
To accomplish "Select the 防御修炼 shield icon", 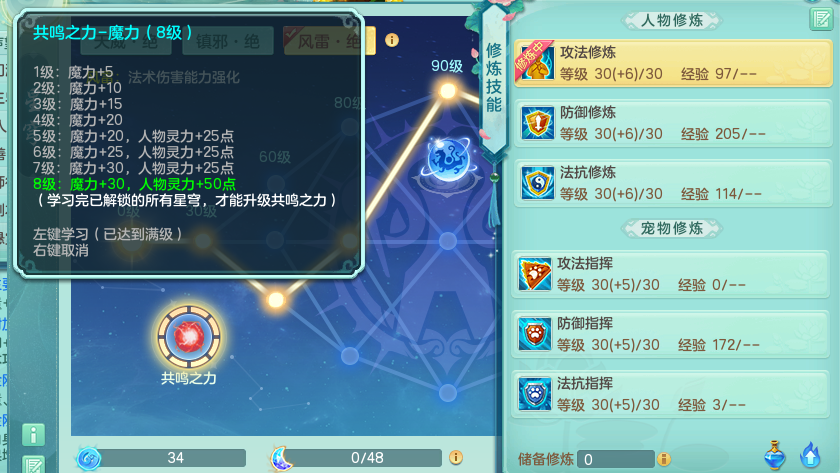I will tap(537, 123).
